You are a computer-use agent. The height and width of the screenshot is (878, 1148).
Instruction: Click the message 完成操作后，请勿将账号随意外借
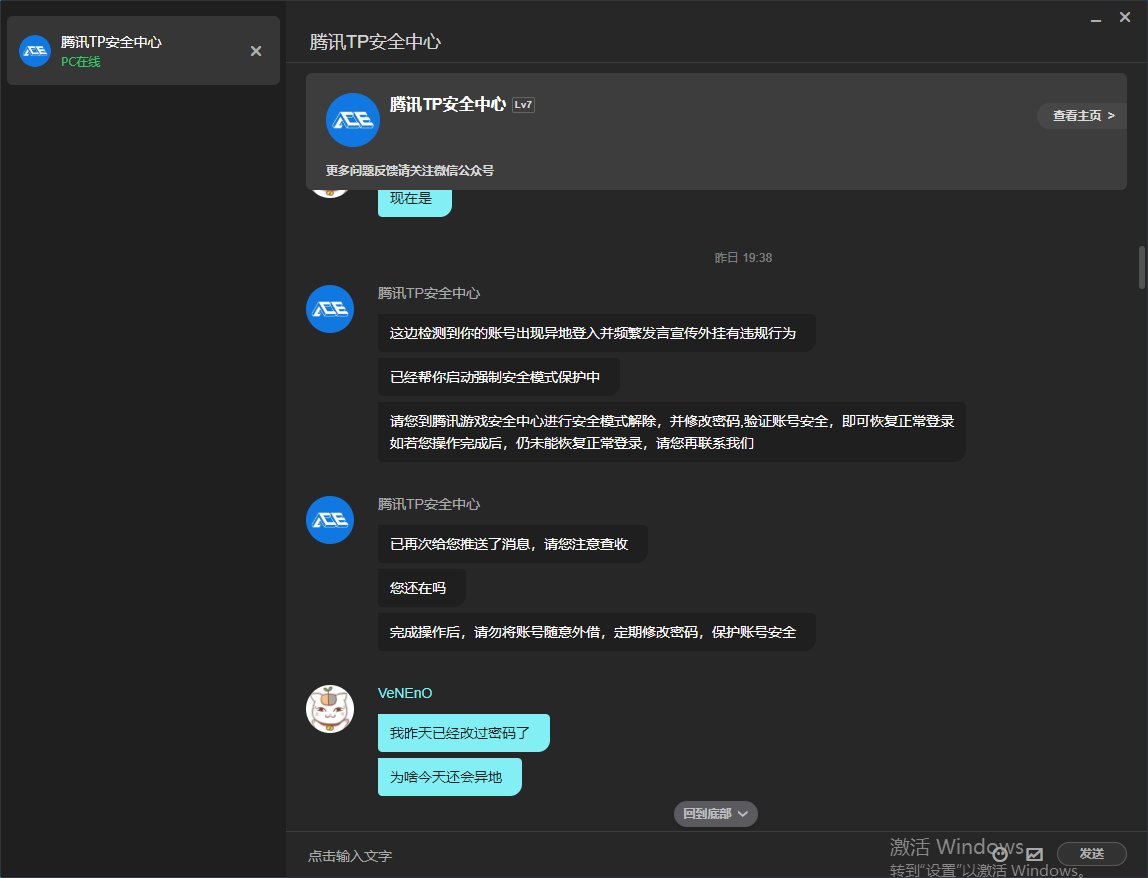[597, 632]
